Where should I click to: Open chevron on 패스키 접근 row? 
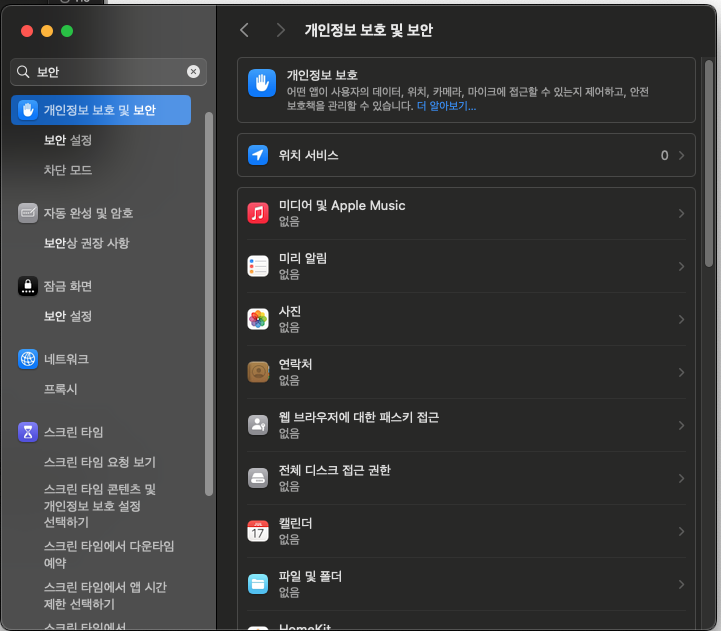click(681, 425)
